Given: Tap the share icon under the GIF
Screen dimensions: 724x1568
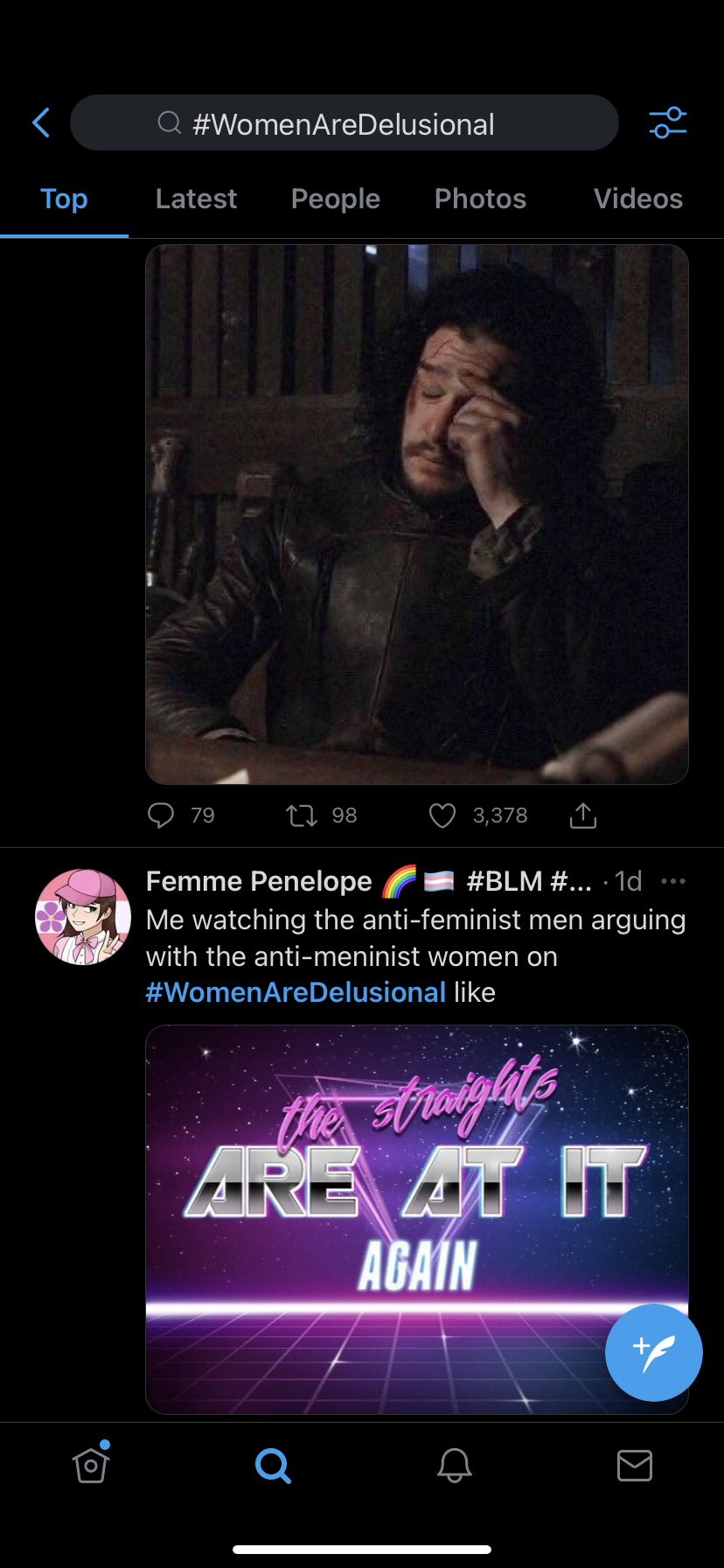Looking at the screenshot, I should point(583,815).
